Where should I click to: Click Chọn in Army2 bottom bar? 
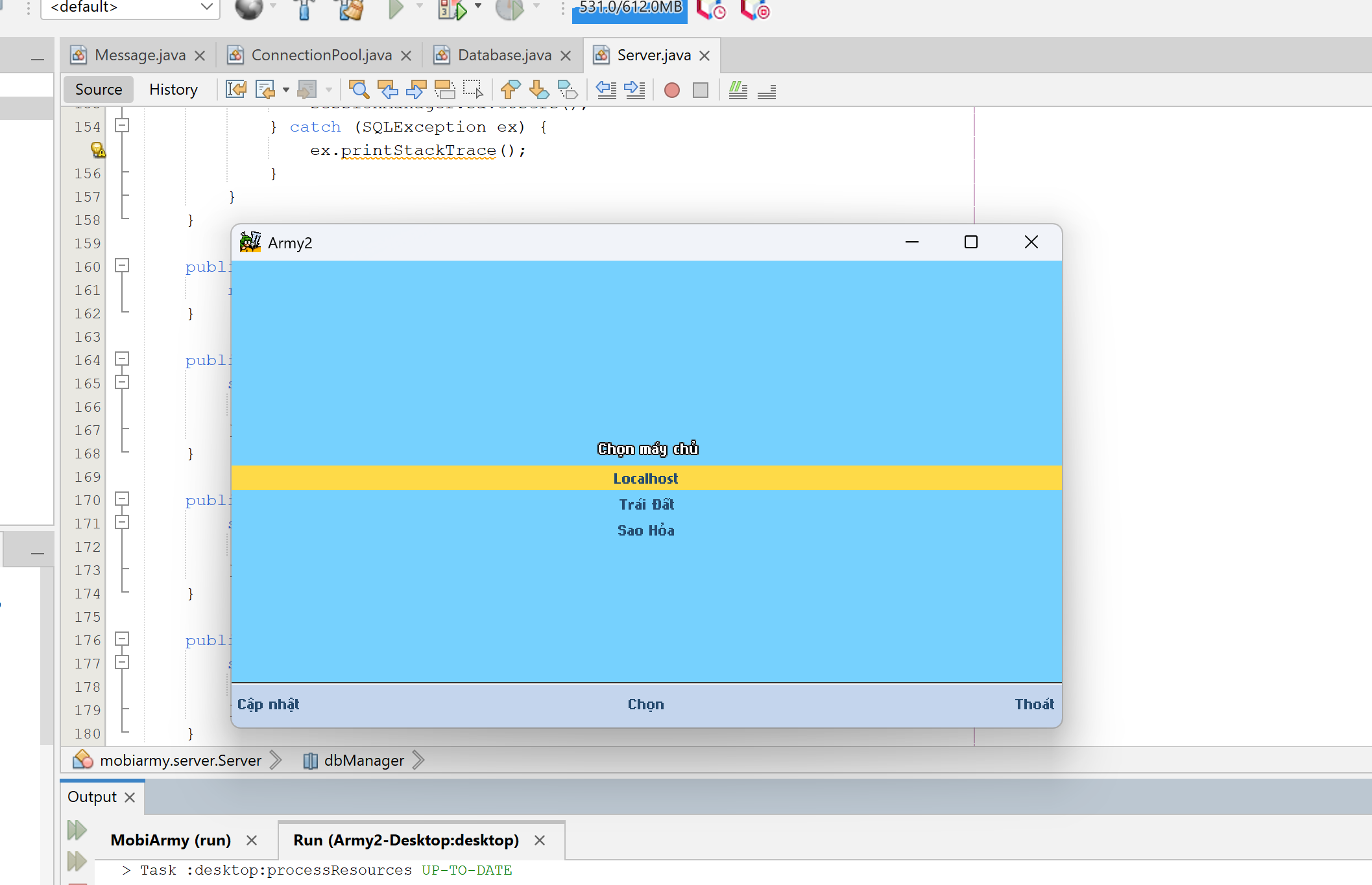coord(645,704)
